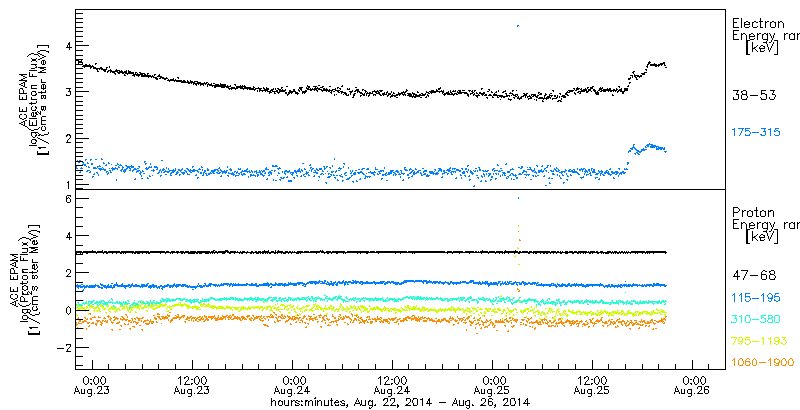This screenshot has width=800, height=410.
Task: Click the 12:00 Aug.25 time axis label
Action: pos(592,385)
